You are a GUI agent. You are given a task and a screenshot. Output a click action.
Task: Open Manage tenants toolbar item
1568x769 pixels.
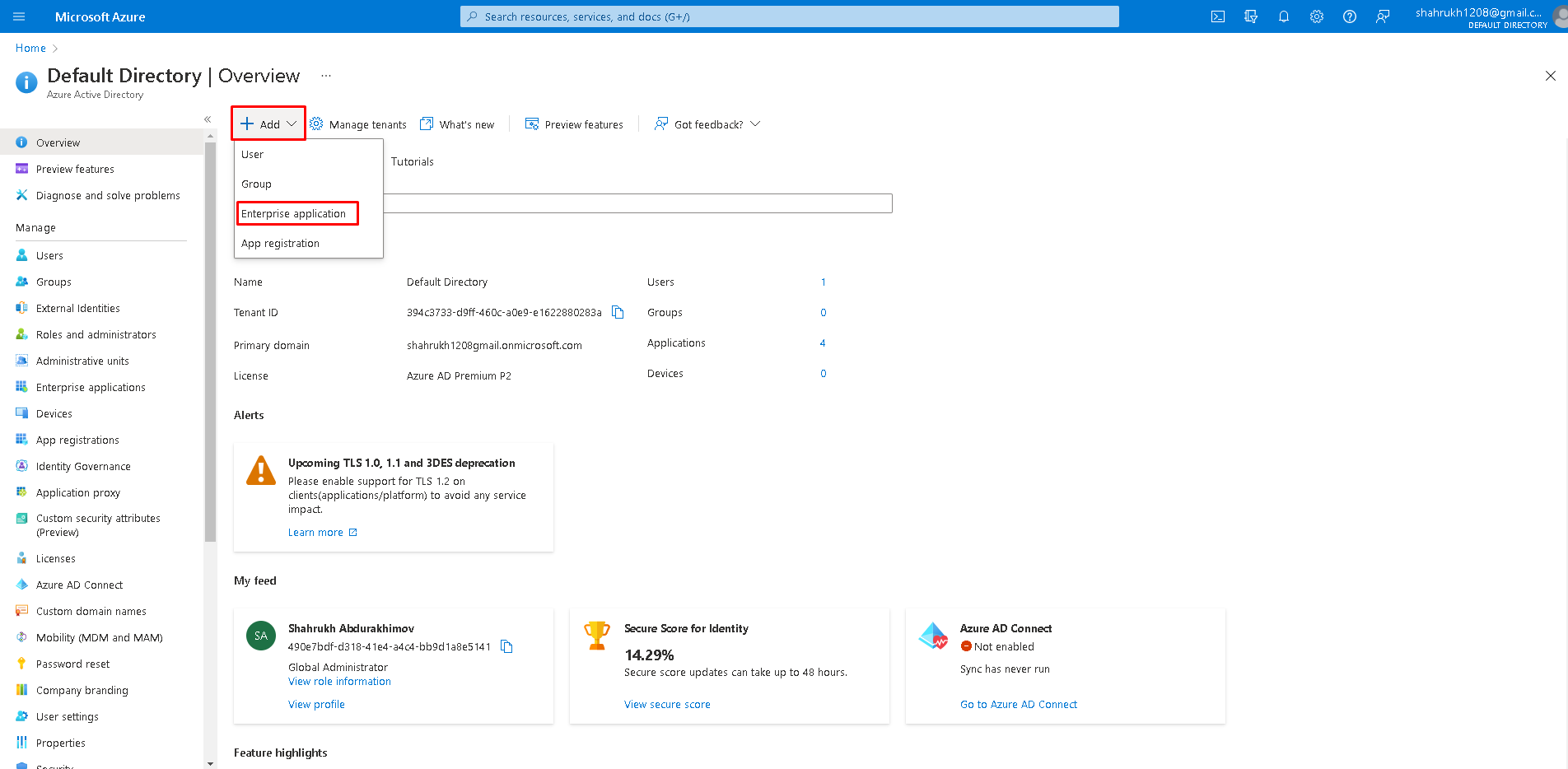coord(358,124)
